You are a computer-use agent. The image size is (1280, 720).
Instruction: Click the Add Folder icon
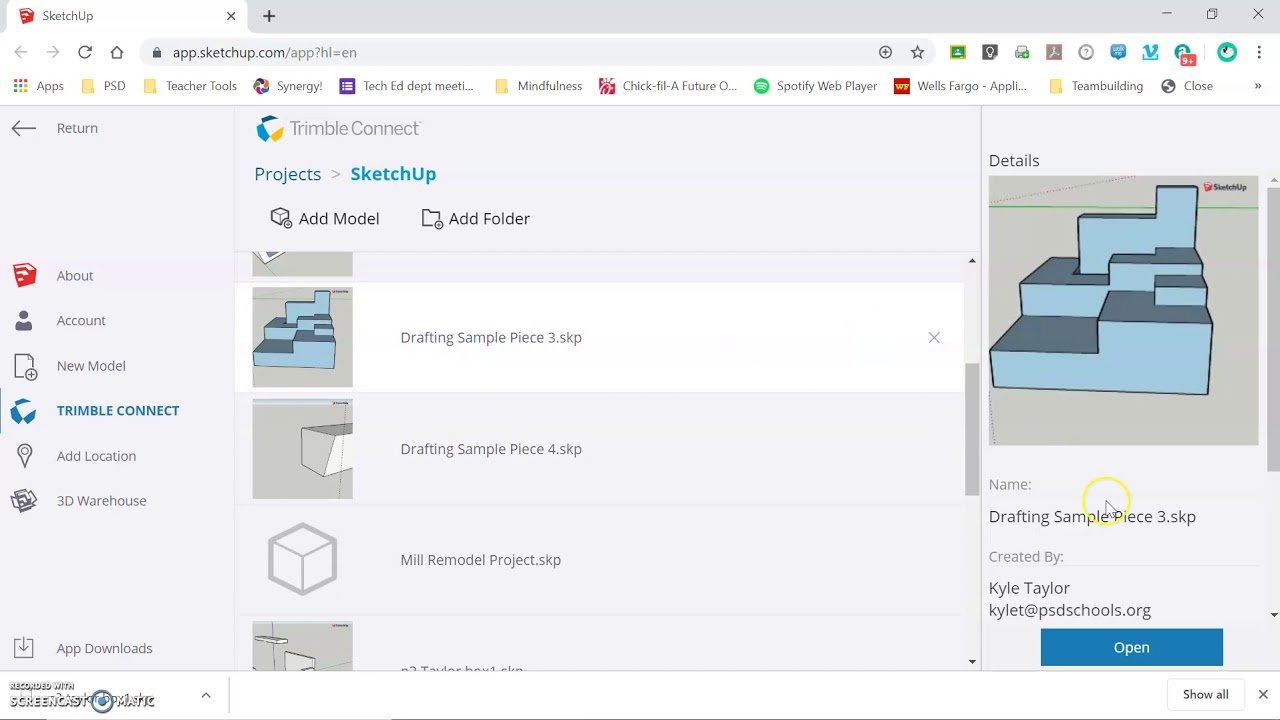coord(432,218)
